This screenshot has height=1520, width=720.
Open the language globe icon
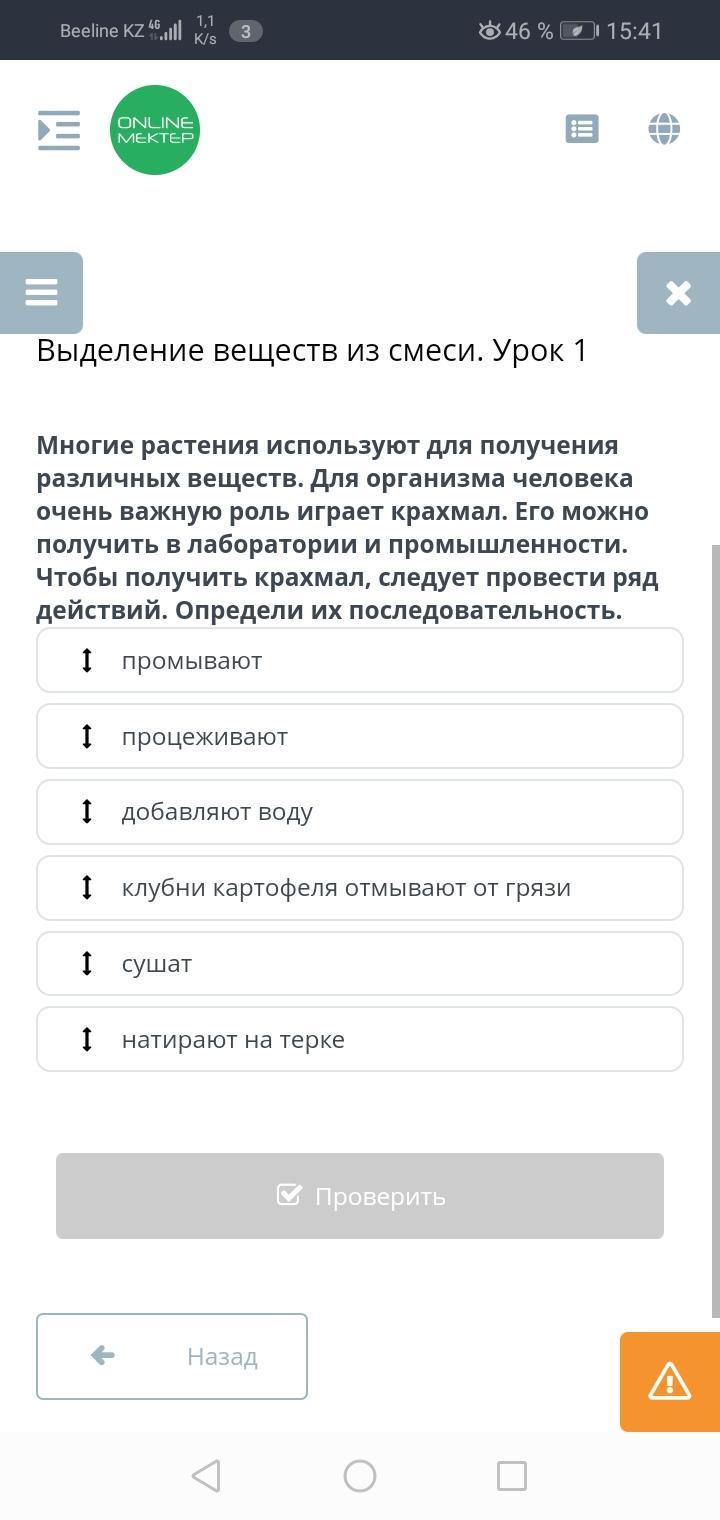point(664,129)
